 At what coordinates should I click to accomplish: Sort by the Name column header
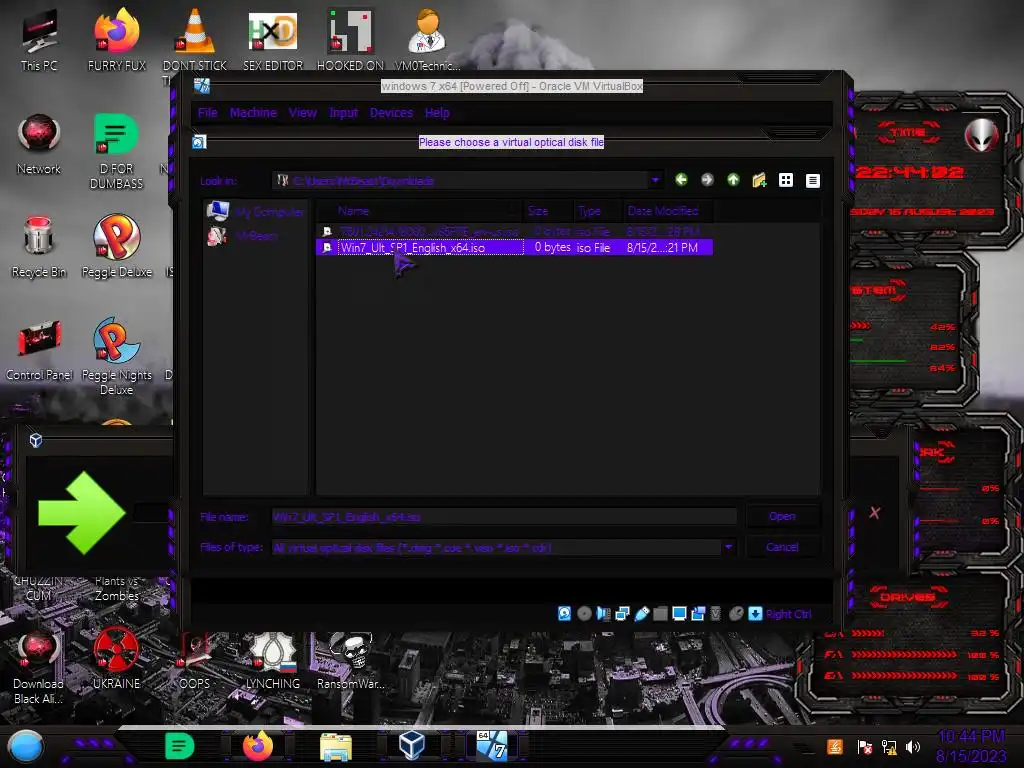(421, 211)
